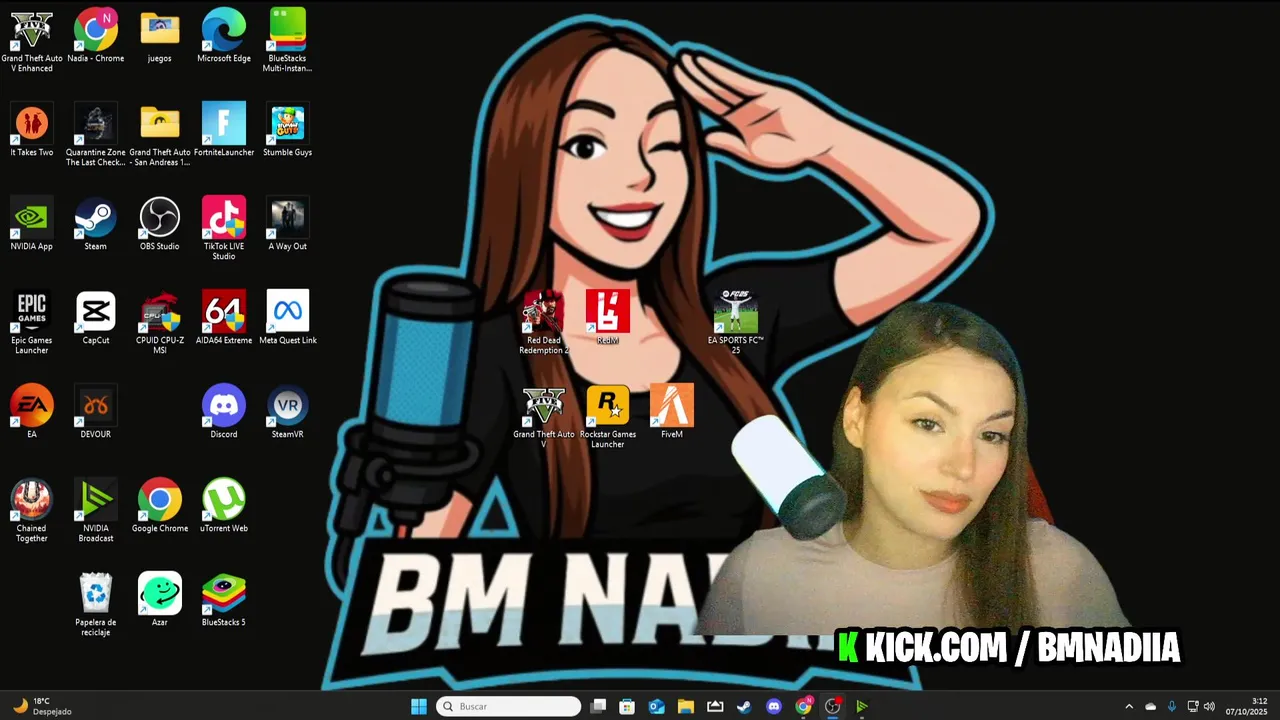
Task: Launch FiveM desktop shortcut
Action: tap(672, 412)
